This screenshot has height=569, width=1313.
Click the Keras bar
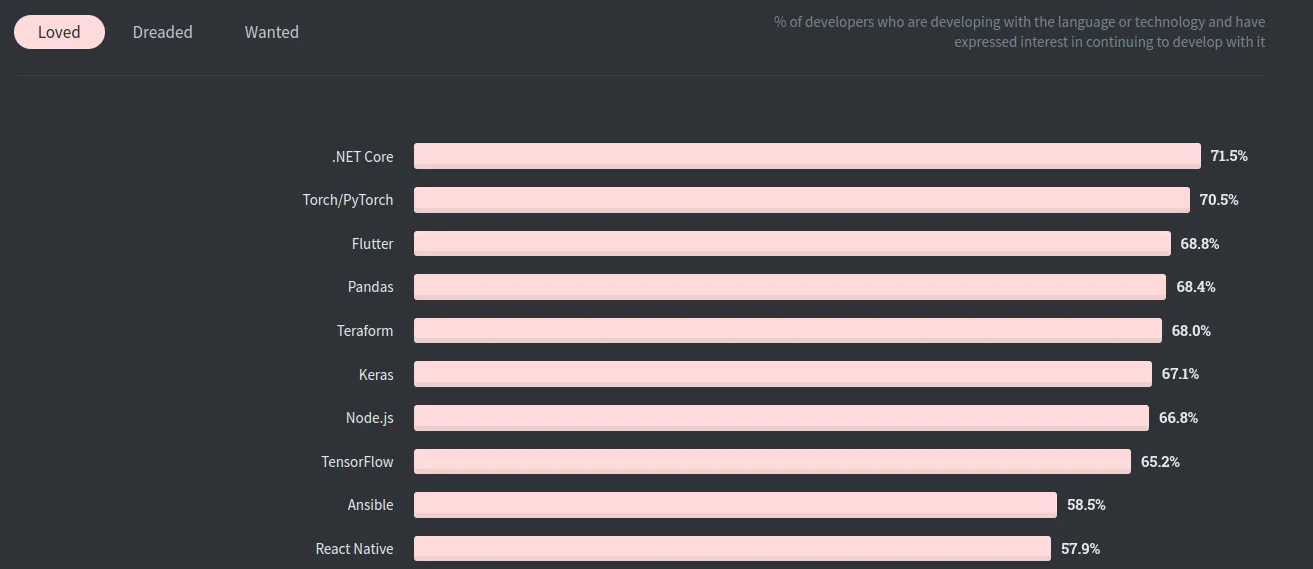click(783, 374)
